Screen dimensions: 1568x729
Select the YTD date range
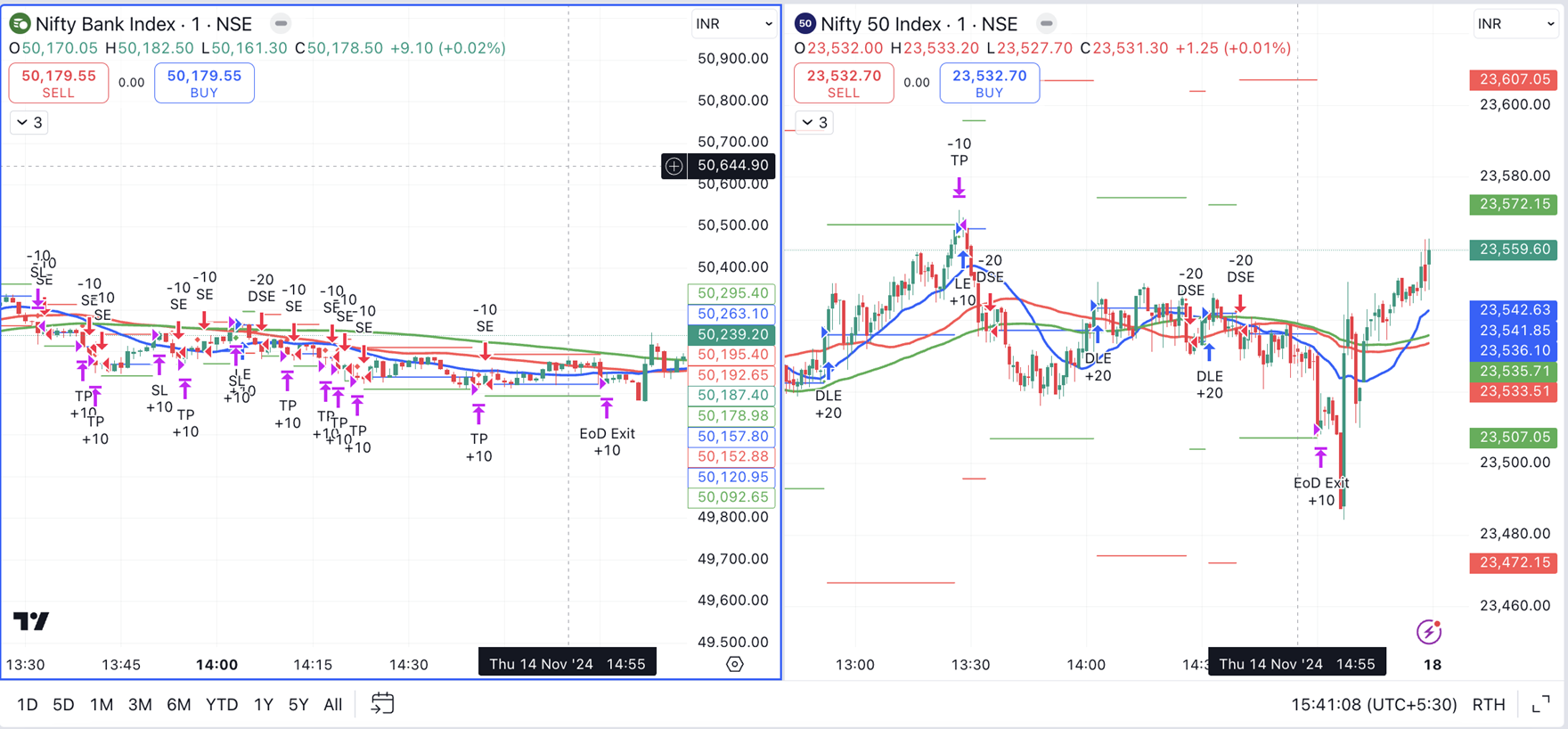(x=222, y=705)
